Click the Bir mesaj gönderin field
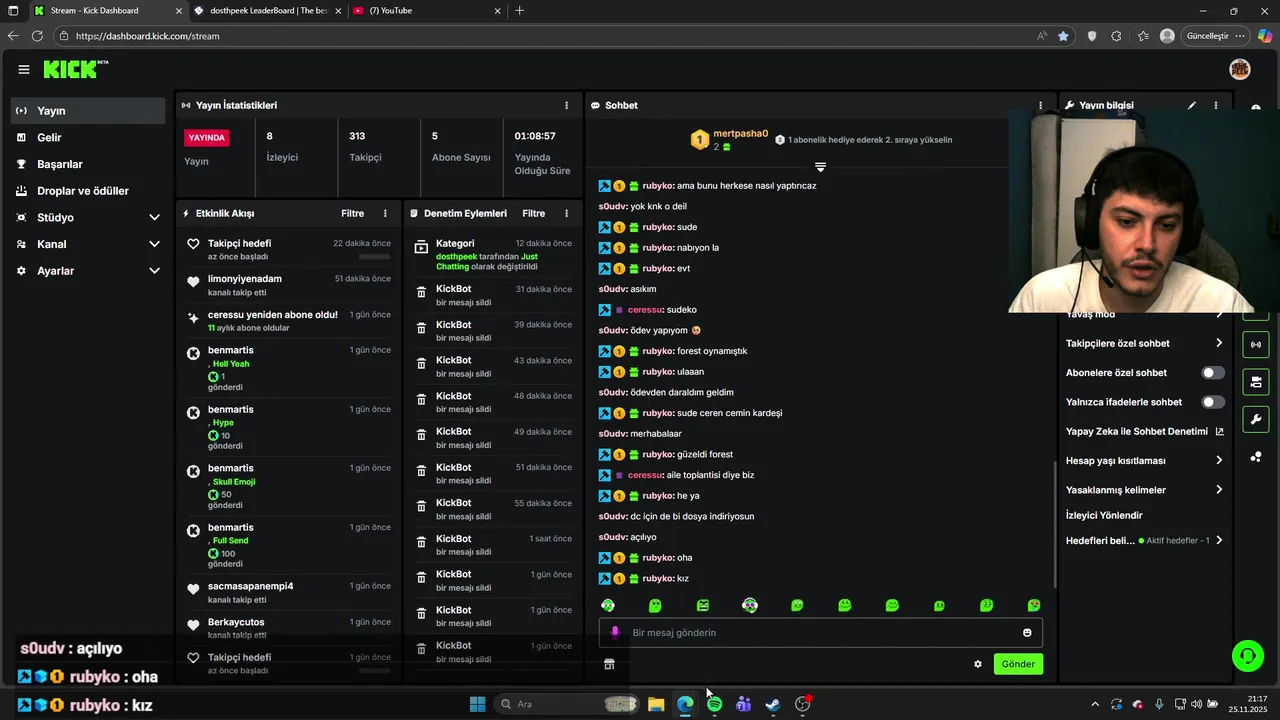Screen dimensions: 1280x720 pos(820,632)
